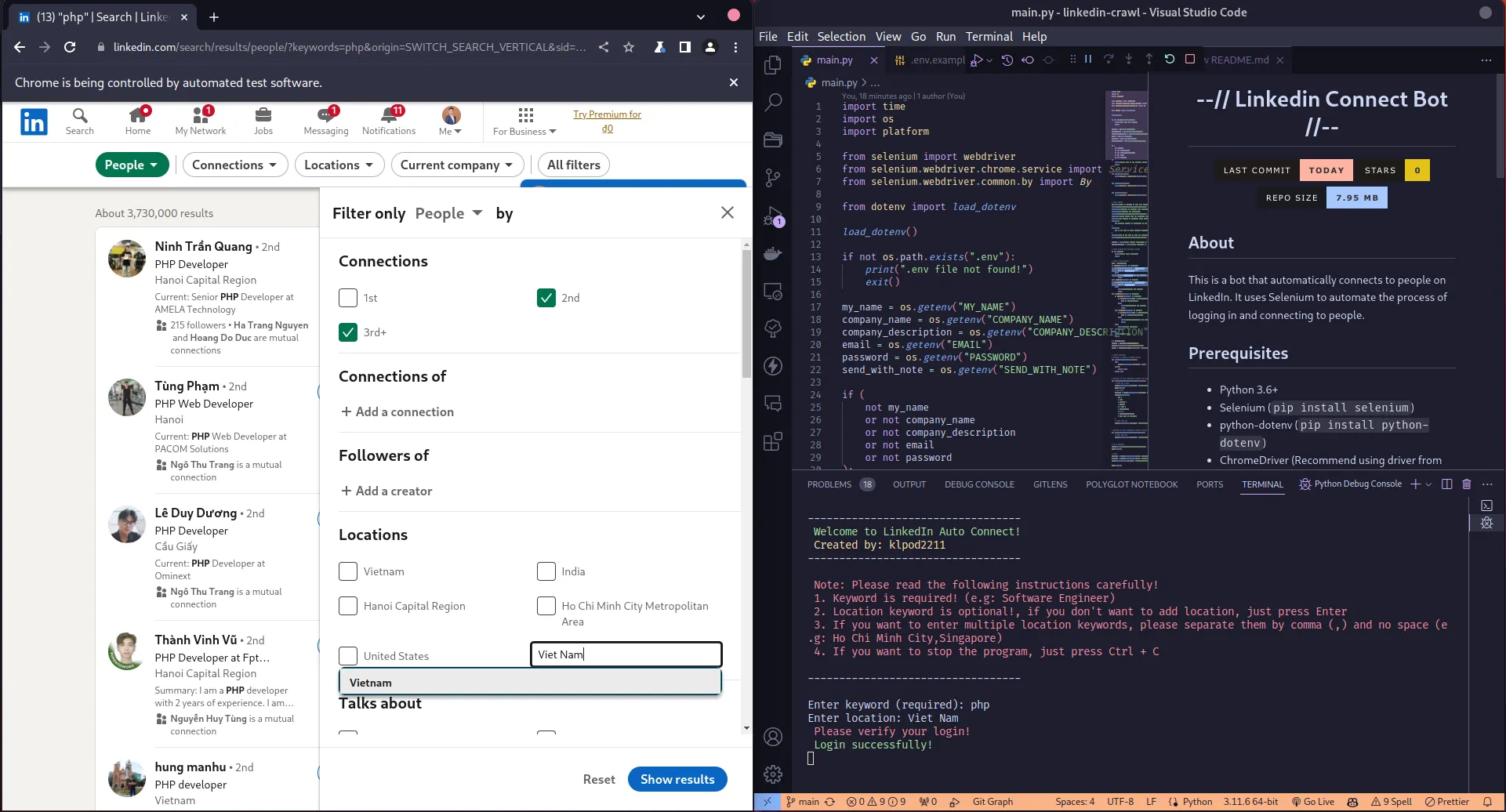Open Source Control view in VS Code
1506x812 pixels.
click(773, 177)
